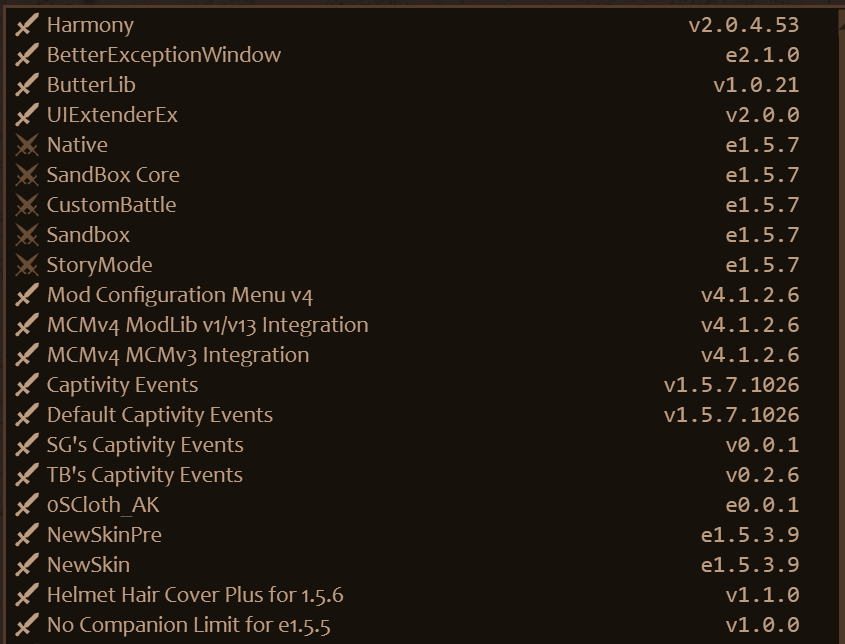Select TB's Captivity Events mod name
The width and height of the screenshot is (845, 644).
pos(144,475)
